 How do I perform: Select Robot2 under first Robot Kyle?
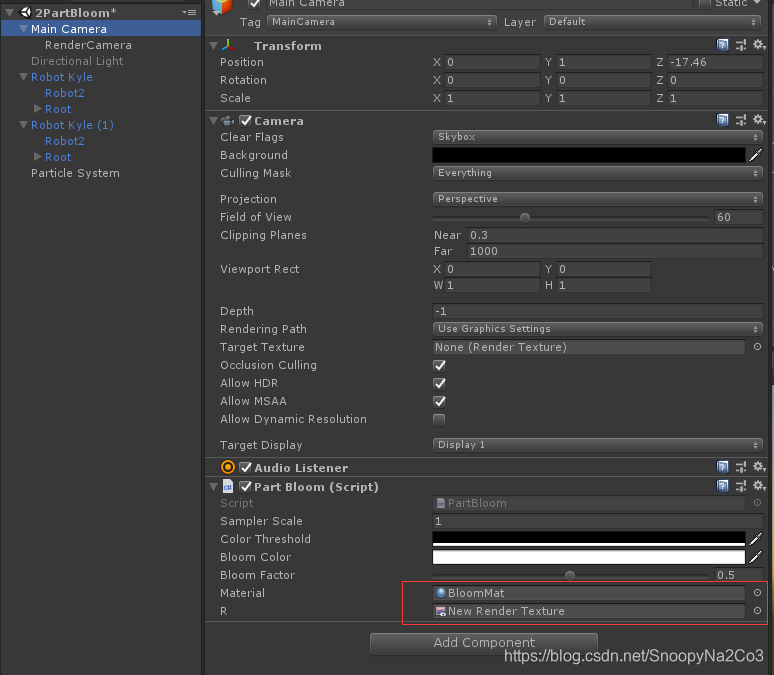click(x=65, y=93)
